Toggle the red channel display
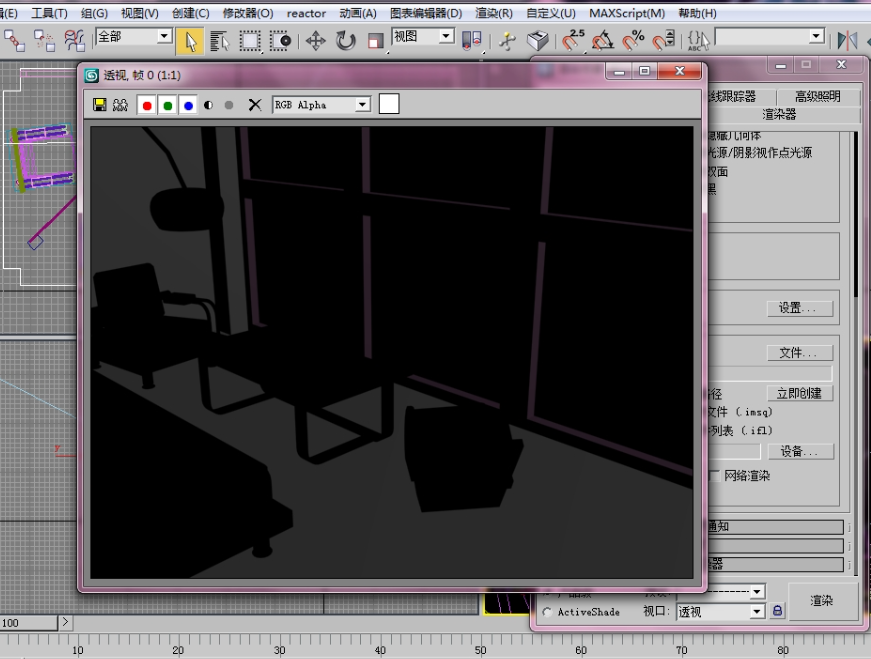Screen dimensions: 871x659 click(147, 105)
